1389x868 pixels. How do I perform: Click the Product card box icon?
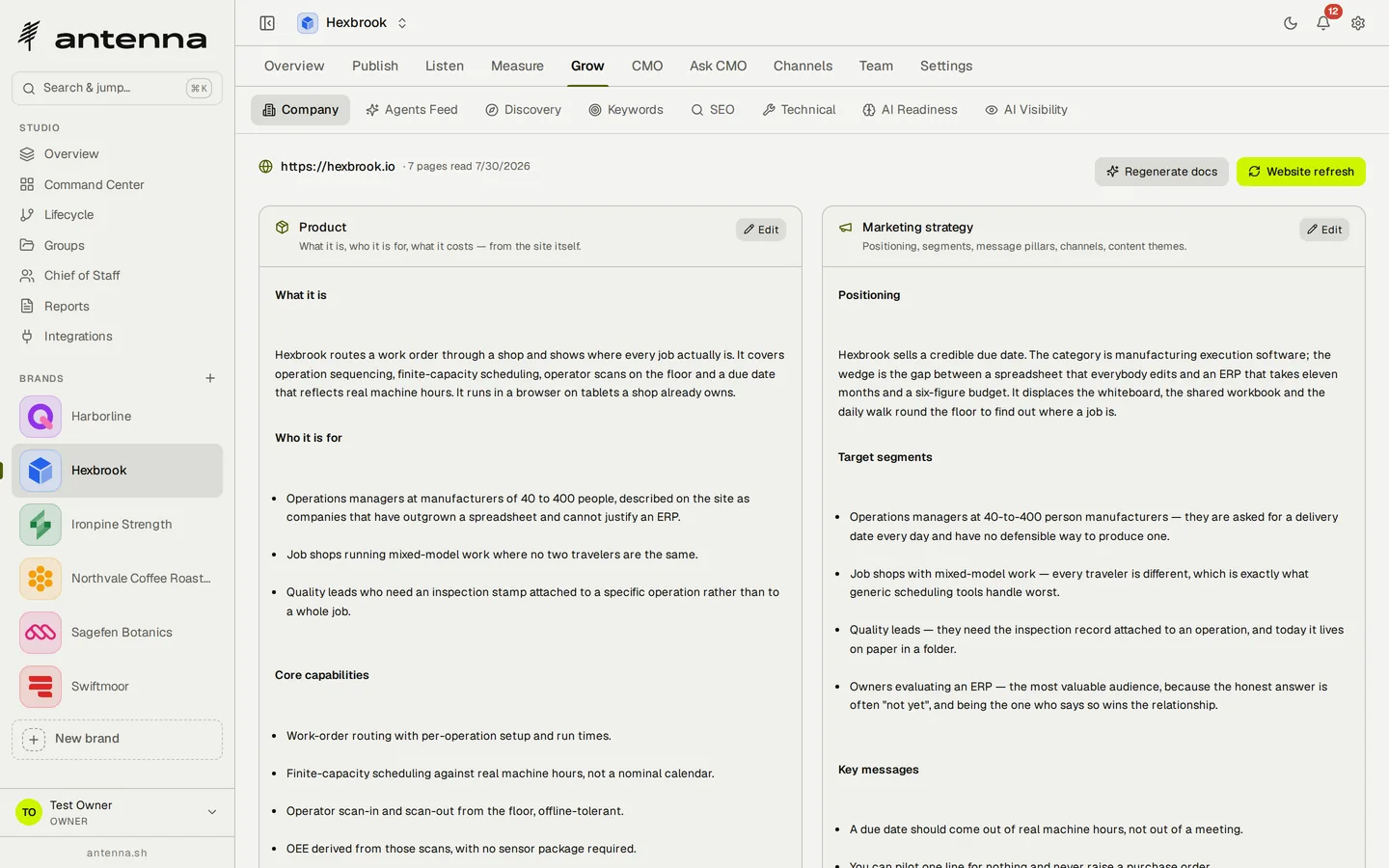point(283,228)
